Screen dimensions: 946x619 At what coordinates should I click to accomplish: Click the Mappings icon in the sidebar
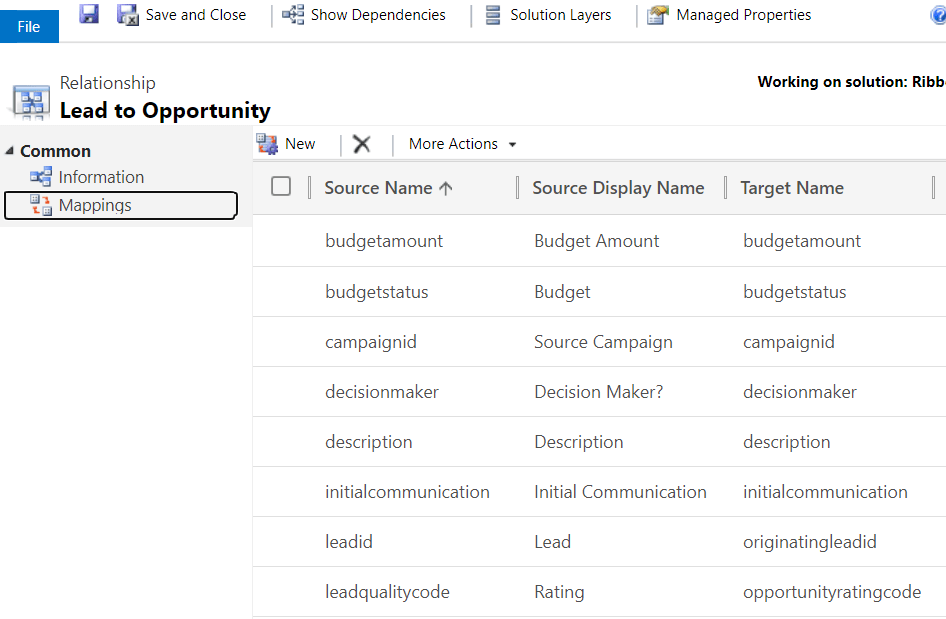pos(41,205)
